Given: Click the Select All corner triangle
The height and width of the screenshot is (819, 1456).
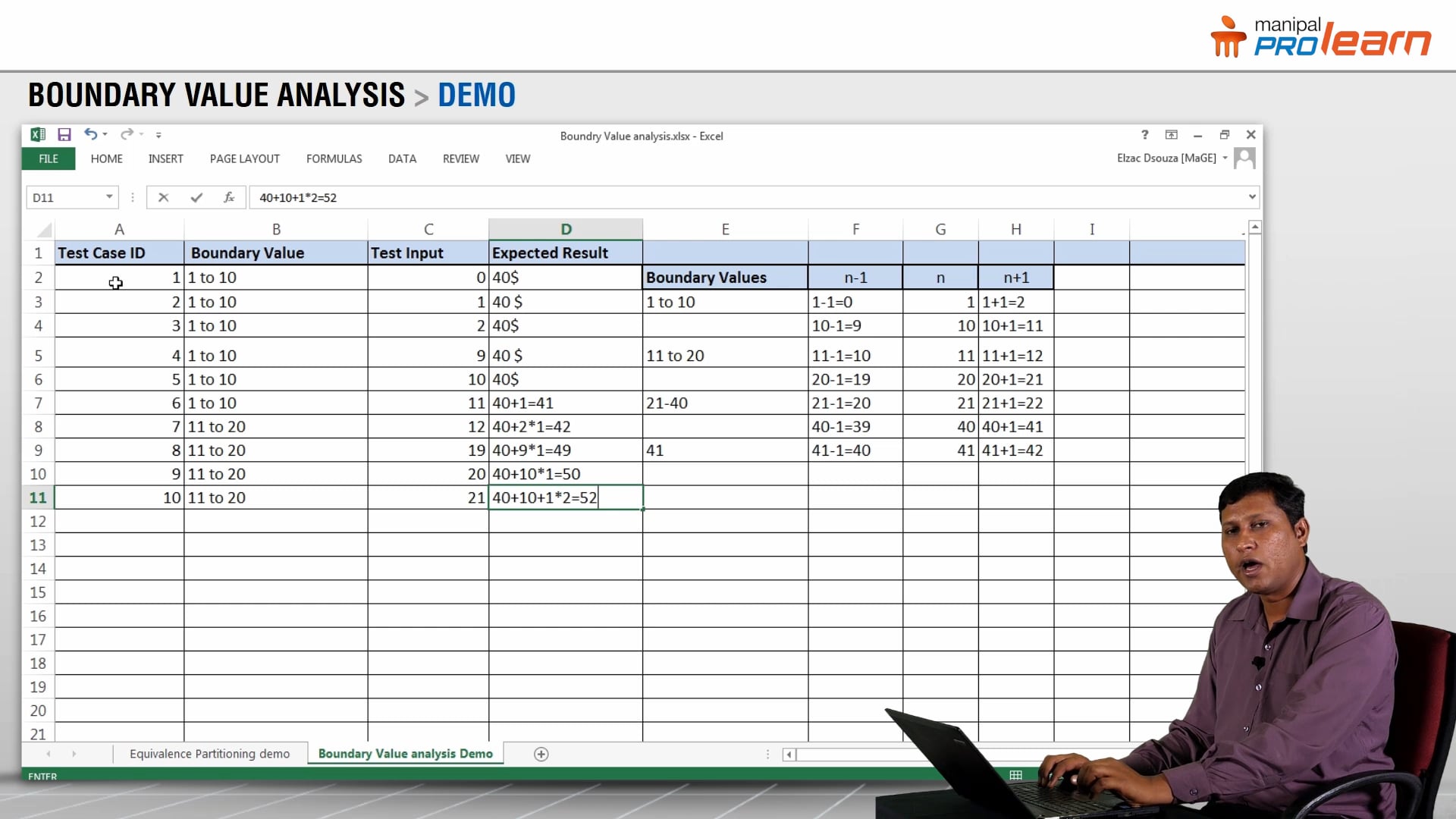Looking at the screenshot, I should 45,230.
